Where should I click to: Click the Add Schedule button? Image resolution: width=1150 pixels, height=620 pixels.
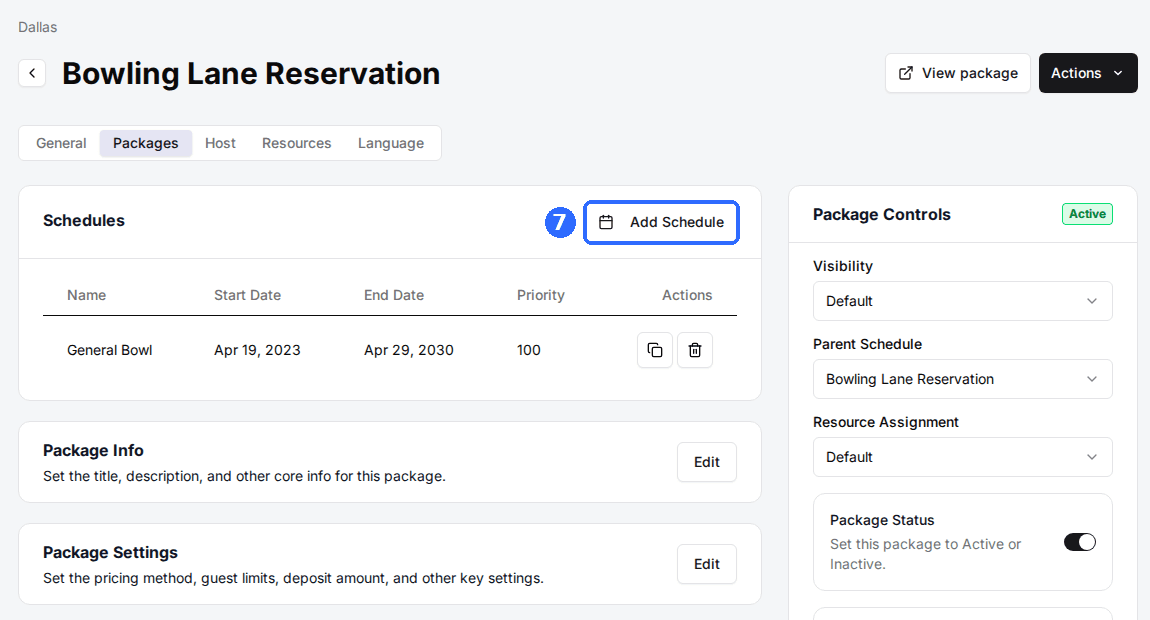click(662, 222)
